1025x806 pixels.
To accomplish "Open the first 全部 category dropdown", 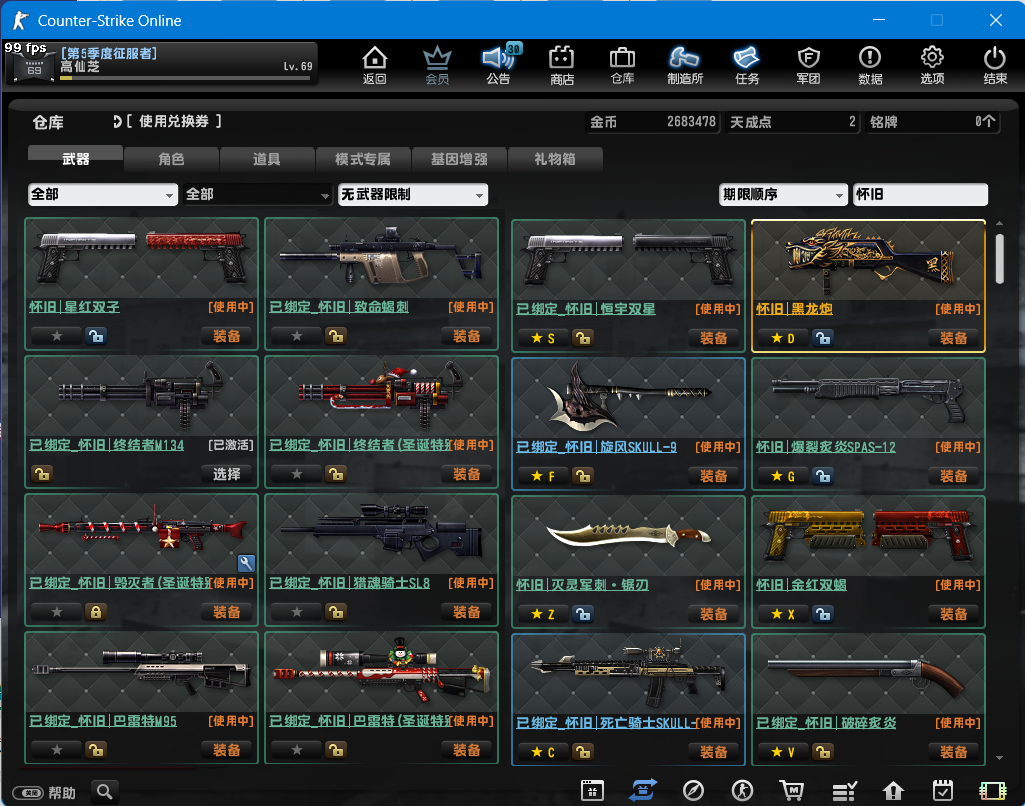I will click(103, 195).
